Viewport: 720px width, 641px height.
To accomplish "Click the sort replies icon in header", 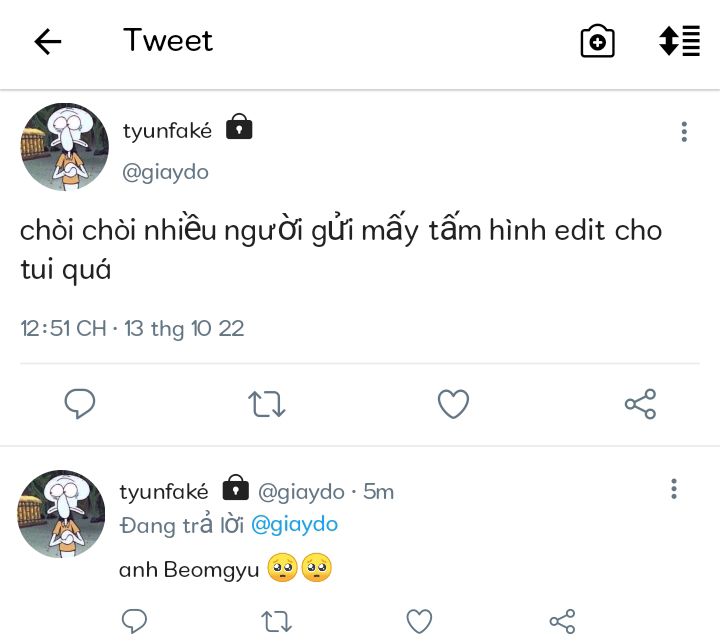I will tap(679, 41).
